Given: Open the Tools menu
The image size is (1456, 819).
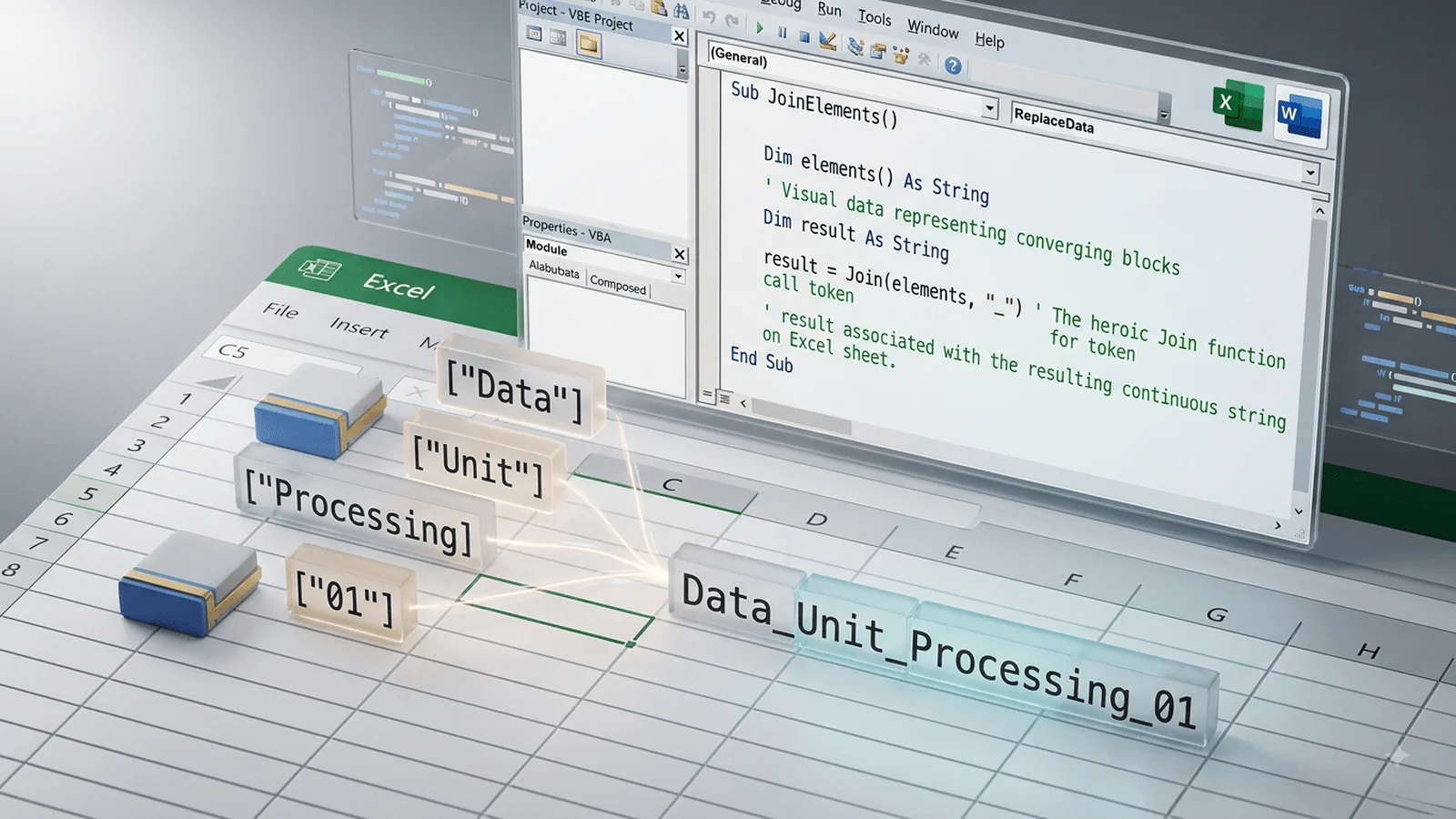Looking at the screenshot, I should tap(875, 17).
